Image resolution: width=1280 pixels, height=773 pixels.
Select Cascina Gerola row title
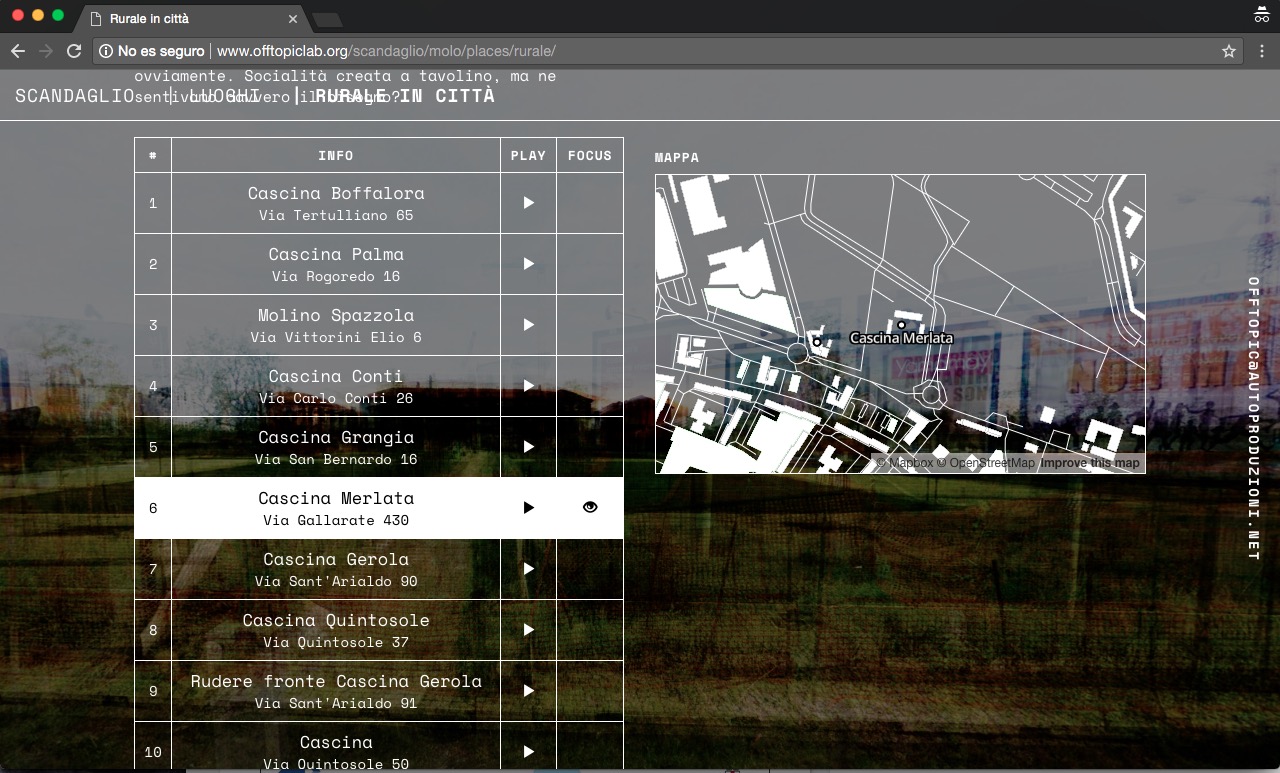(x=336, y=559)
